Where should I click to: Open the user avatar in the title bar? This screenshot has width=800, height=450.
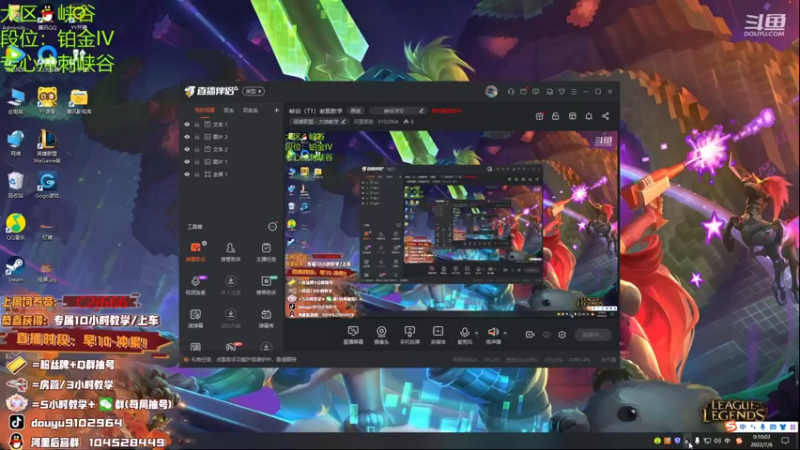[x=491, y=91]
